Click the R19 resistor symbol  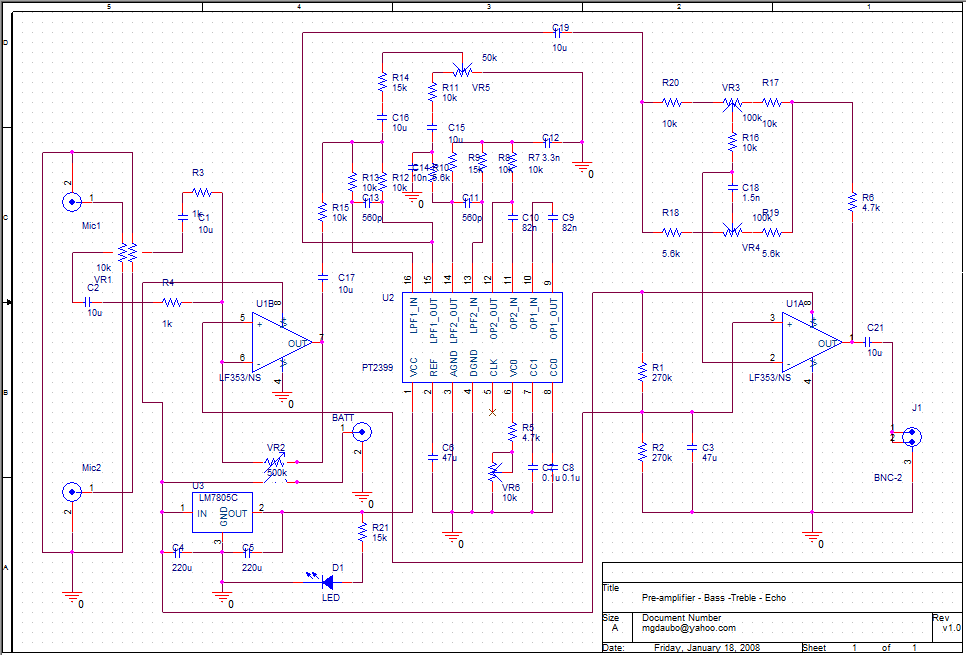[772, 232]
